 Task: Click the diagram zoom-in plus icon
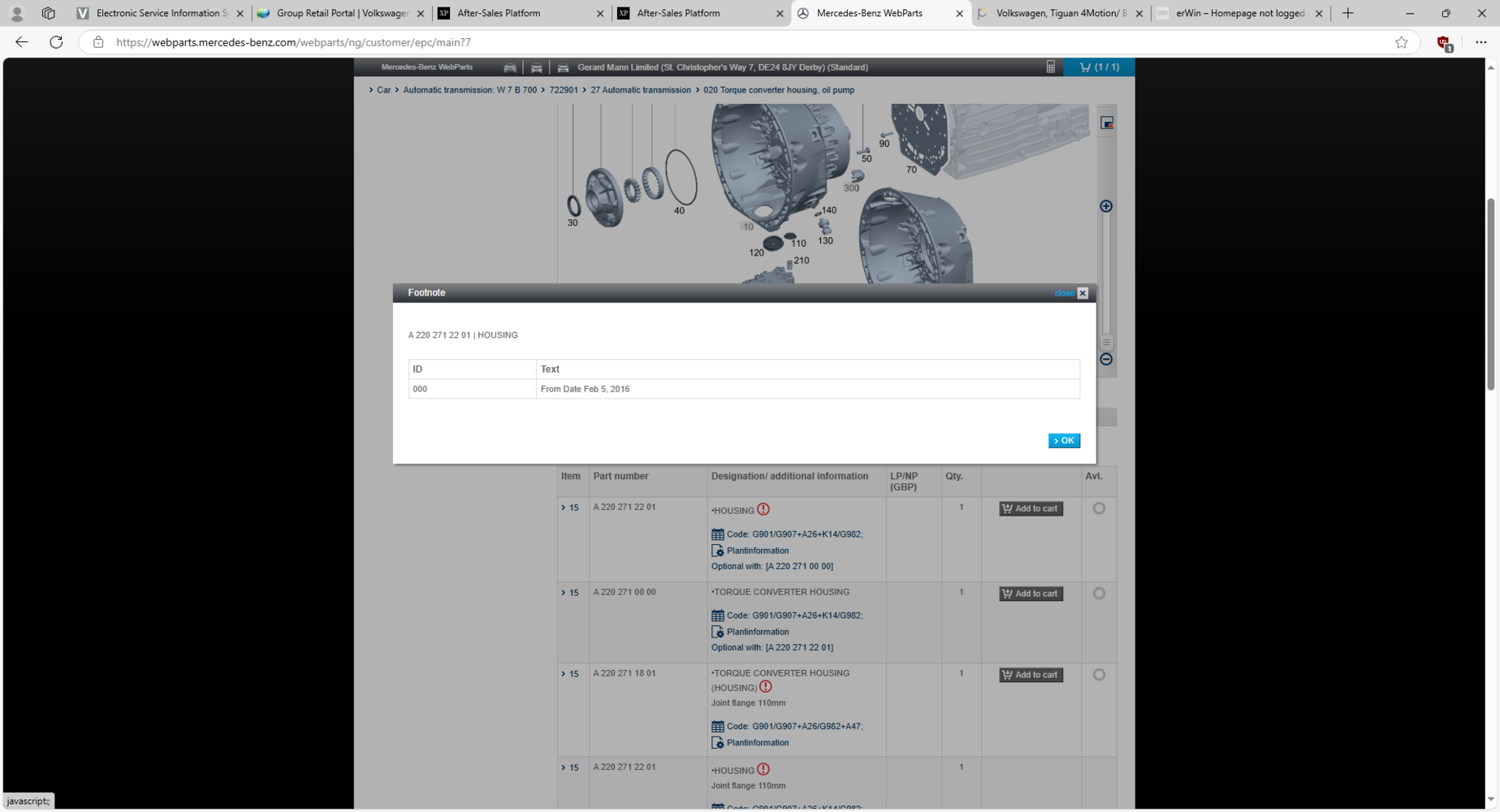pos(1105,206)
